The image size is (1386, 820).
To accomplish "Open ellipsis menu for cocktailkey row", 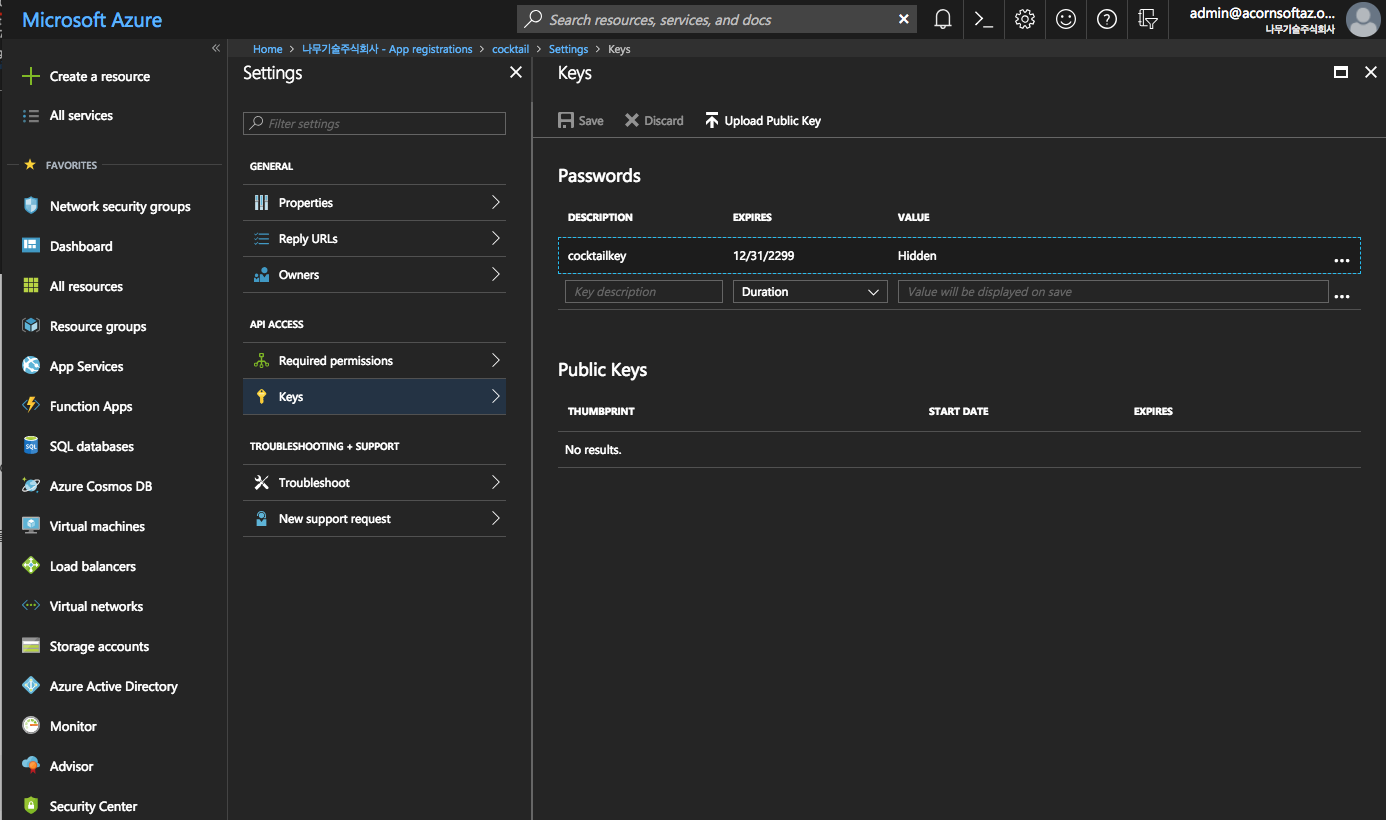I will point(1342,258).
